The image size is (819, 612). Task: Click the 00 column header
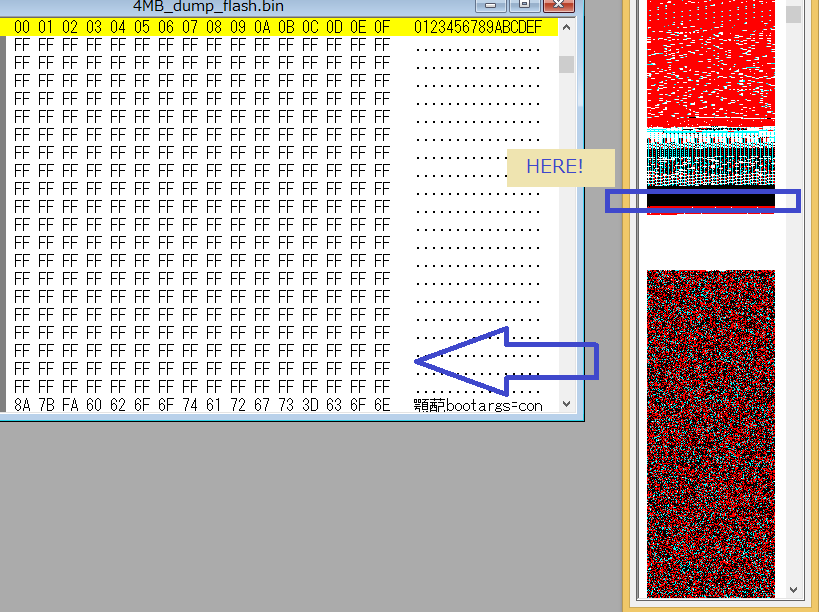(x=22, y=27)
